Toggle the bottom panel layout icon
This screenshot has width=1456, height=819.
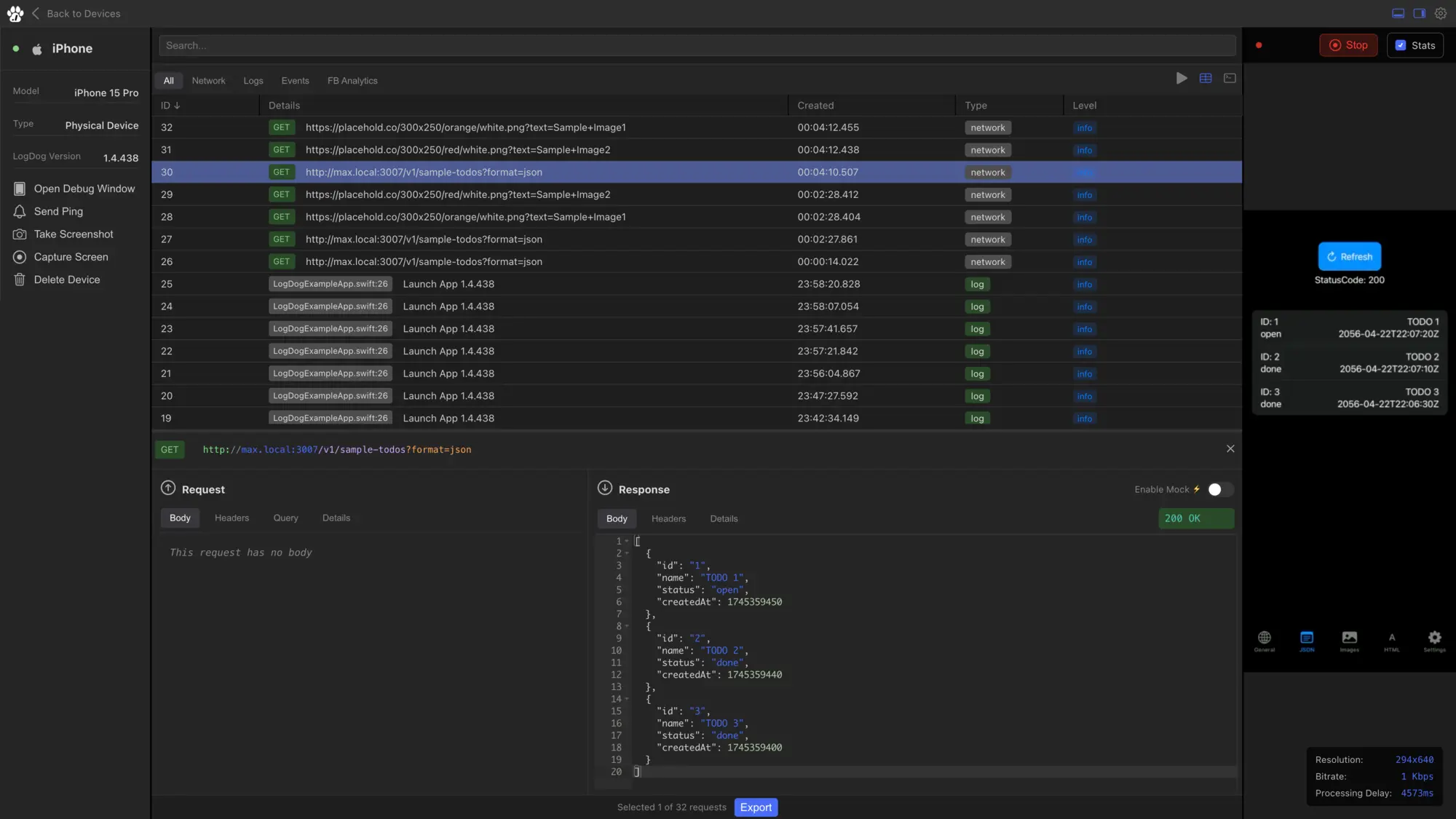1398,14
